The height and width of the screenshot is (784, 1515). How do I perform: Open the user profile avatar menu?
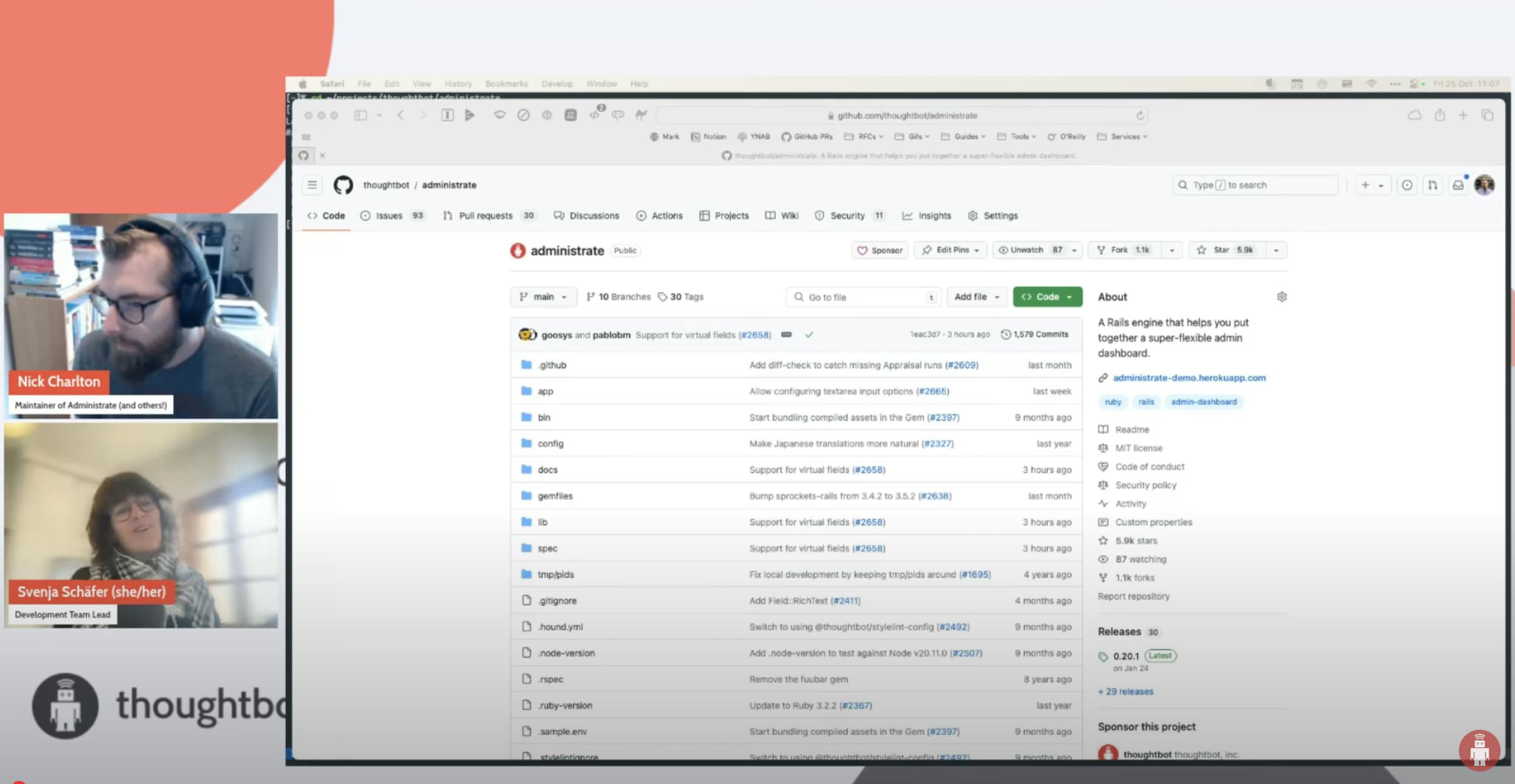click(1485, 185)
